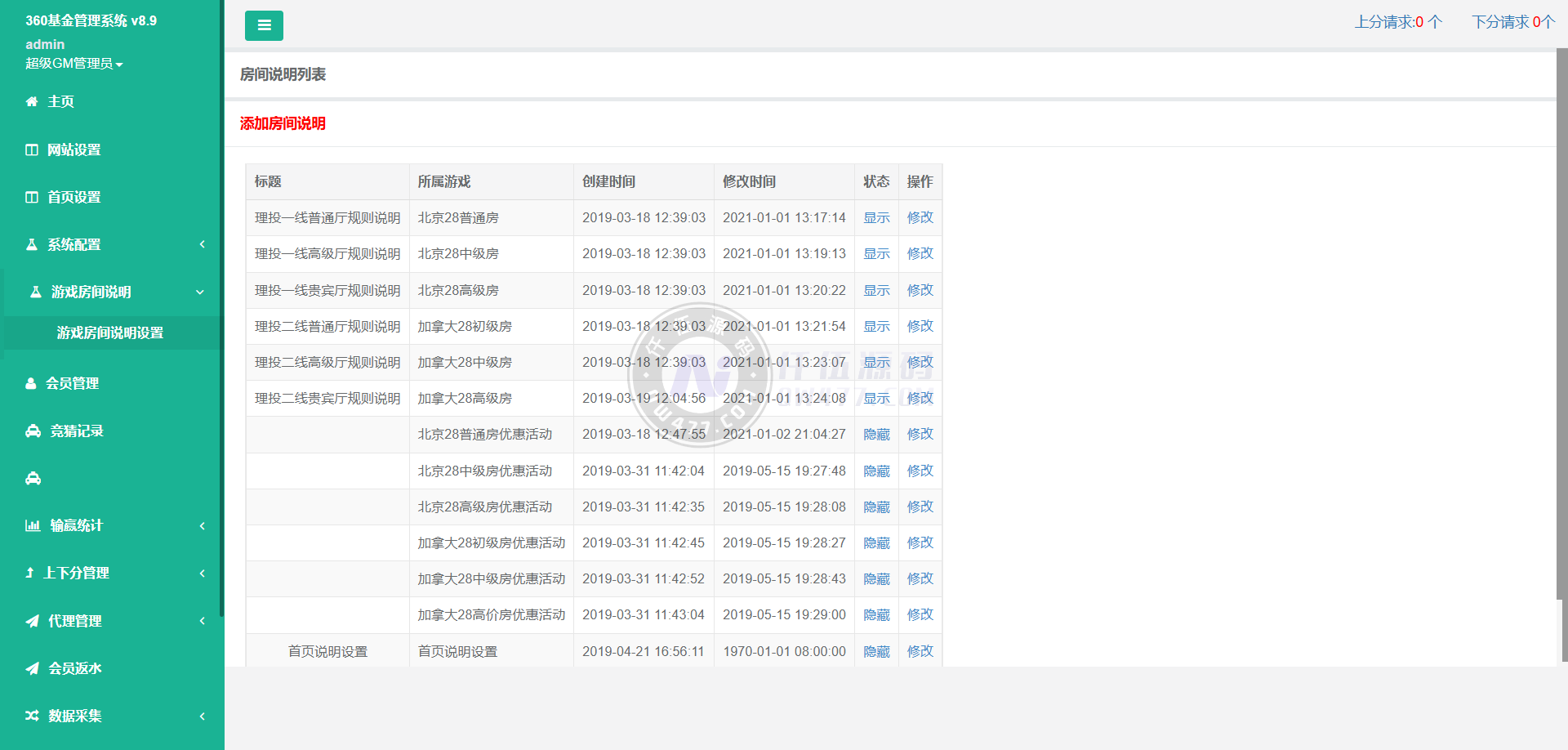Viewport: 1568px width, 750px height.
Task: Click the unlabeled car icon in sidebar
Action: [33, 479]
